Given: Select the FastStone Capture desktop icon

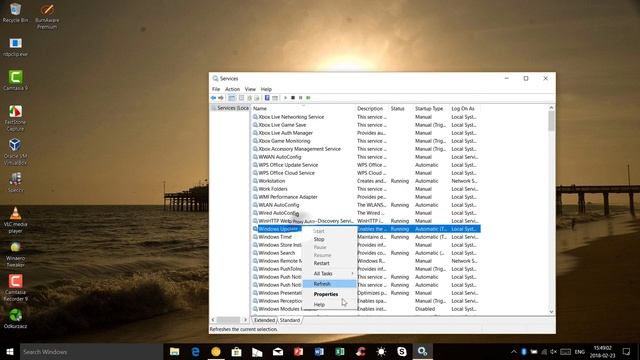Looking at the screenshot, I should coord(16,118).
